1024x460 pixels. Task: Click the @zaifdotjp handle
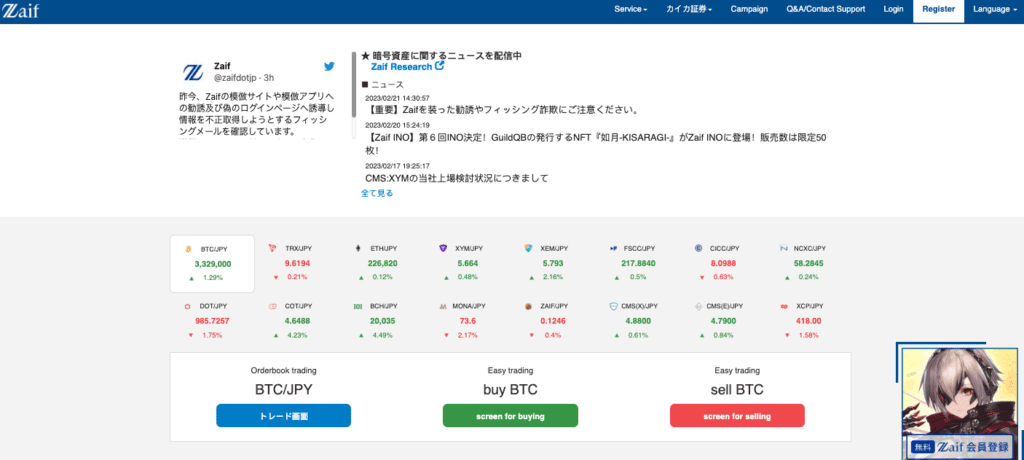[x=236, y=78]
